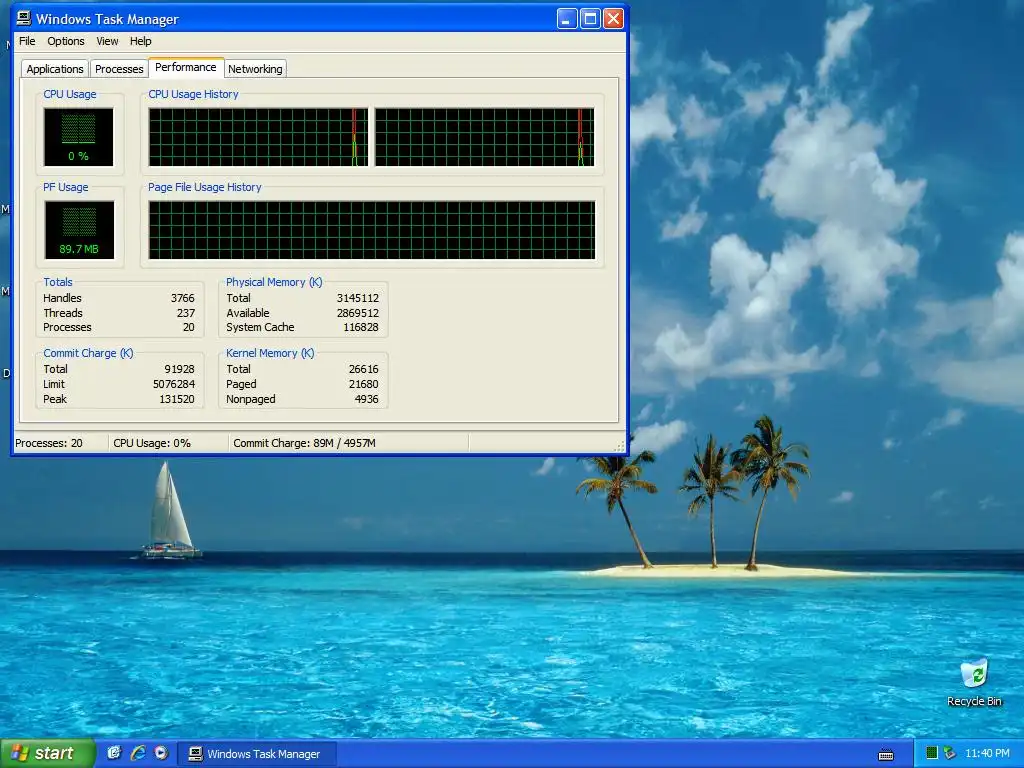Click the Page File Usage History graph

tap(372, 230)
